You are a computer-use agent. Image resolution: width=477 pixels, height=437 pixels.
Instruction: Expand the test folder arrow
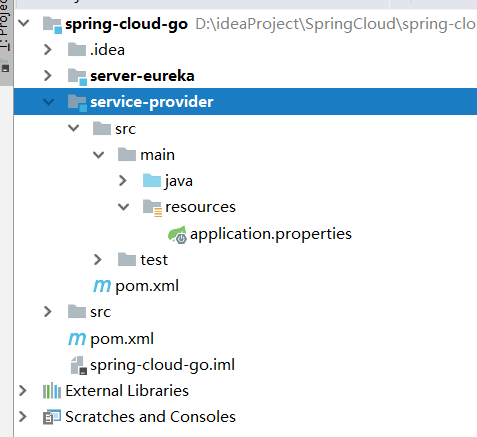[x=98, y=259]
